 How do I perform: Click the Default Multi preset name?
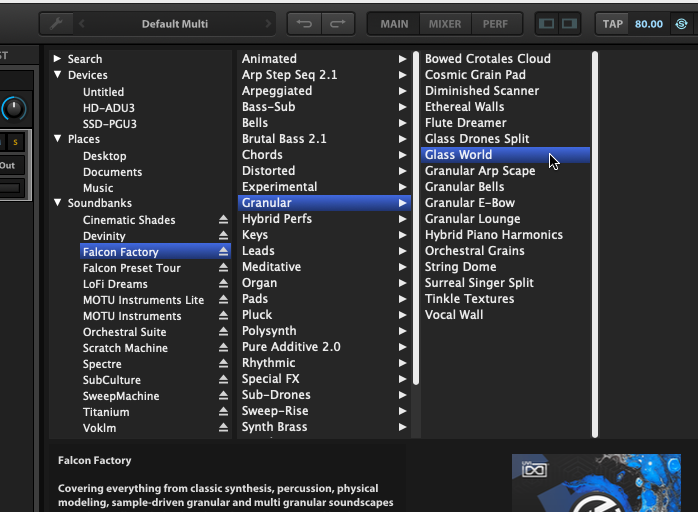pyautogui.click(x=174, y=24)
